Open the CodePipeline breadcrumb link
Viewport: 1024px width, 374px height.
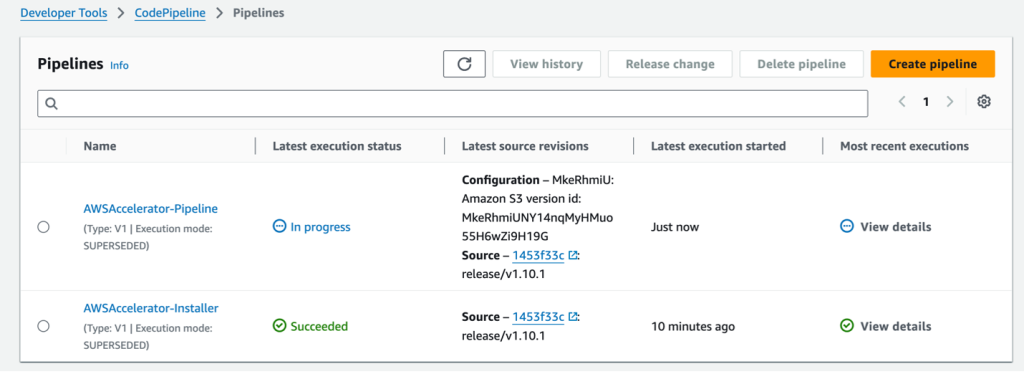170,13
